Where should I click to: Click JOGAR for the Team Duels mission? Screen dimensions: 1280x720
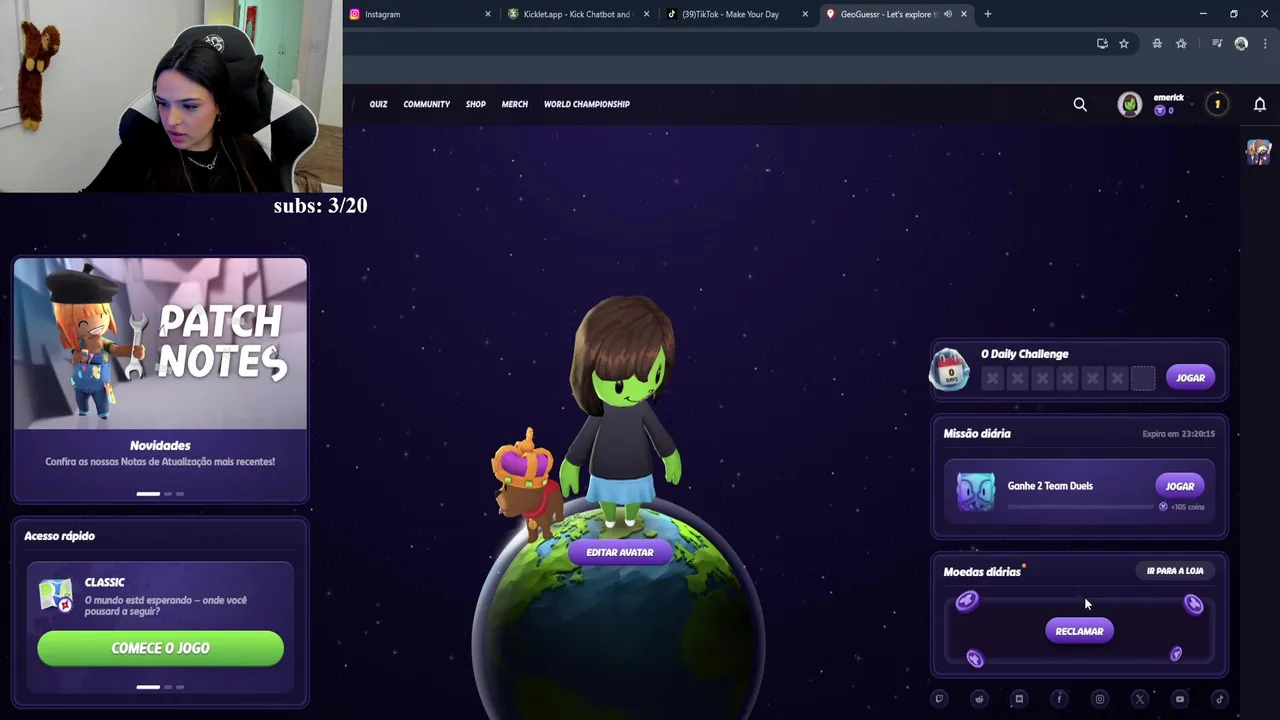pyautogui.click(x=1180, y=486)
